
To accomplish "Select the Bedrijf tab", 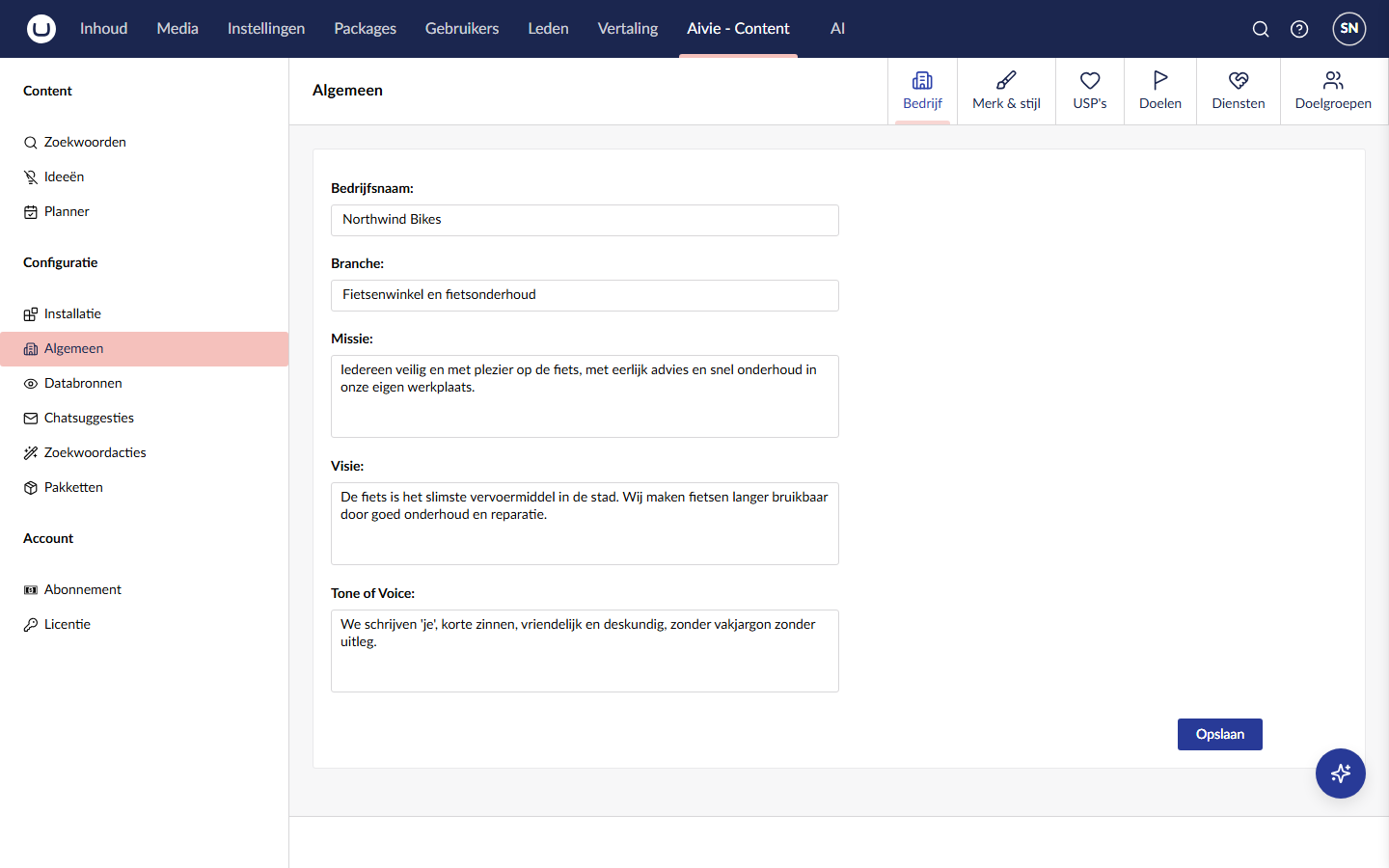I will (922, 91).
